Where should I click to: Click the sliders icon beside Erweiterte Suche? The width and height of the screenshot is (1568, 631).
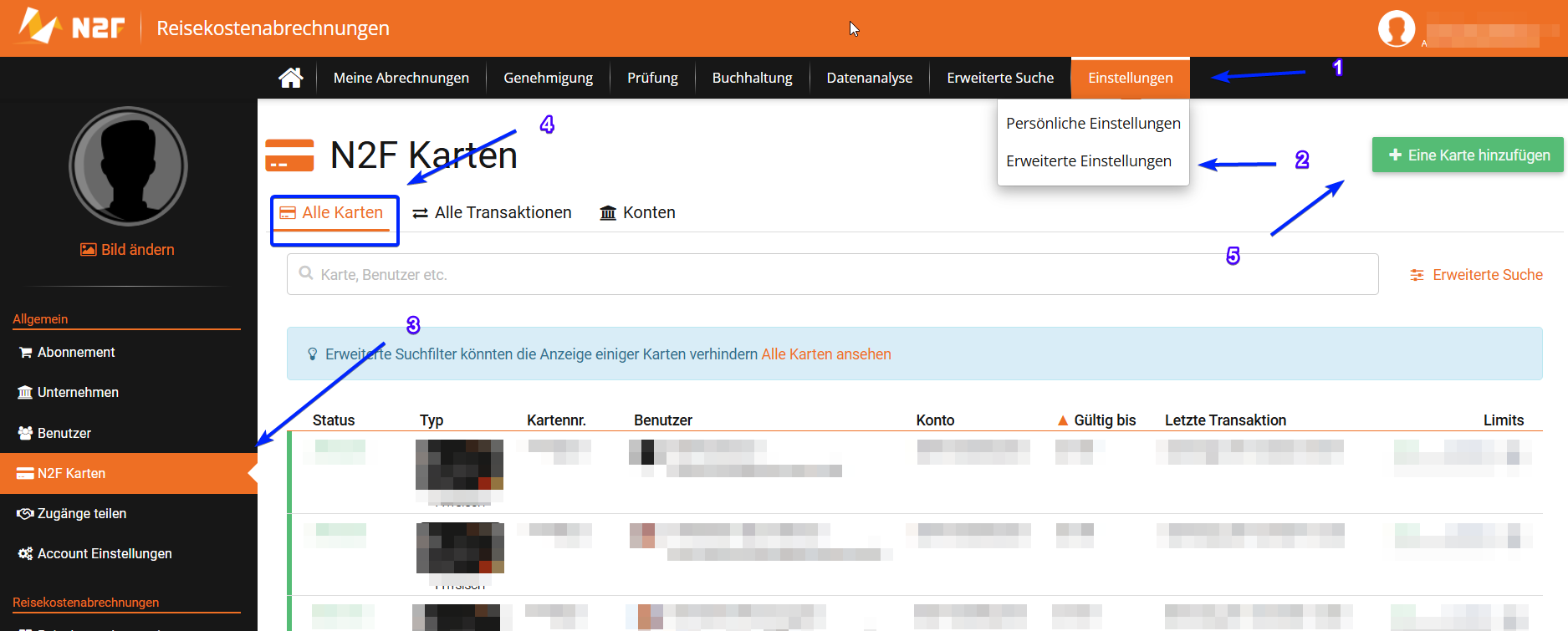(1417, 275)
